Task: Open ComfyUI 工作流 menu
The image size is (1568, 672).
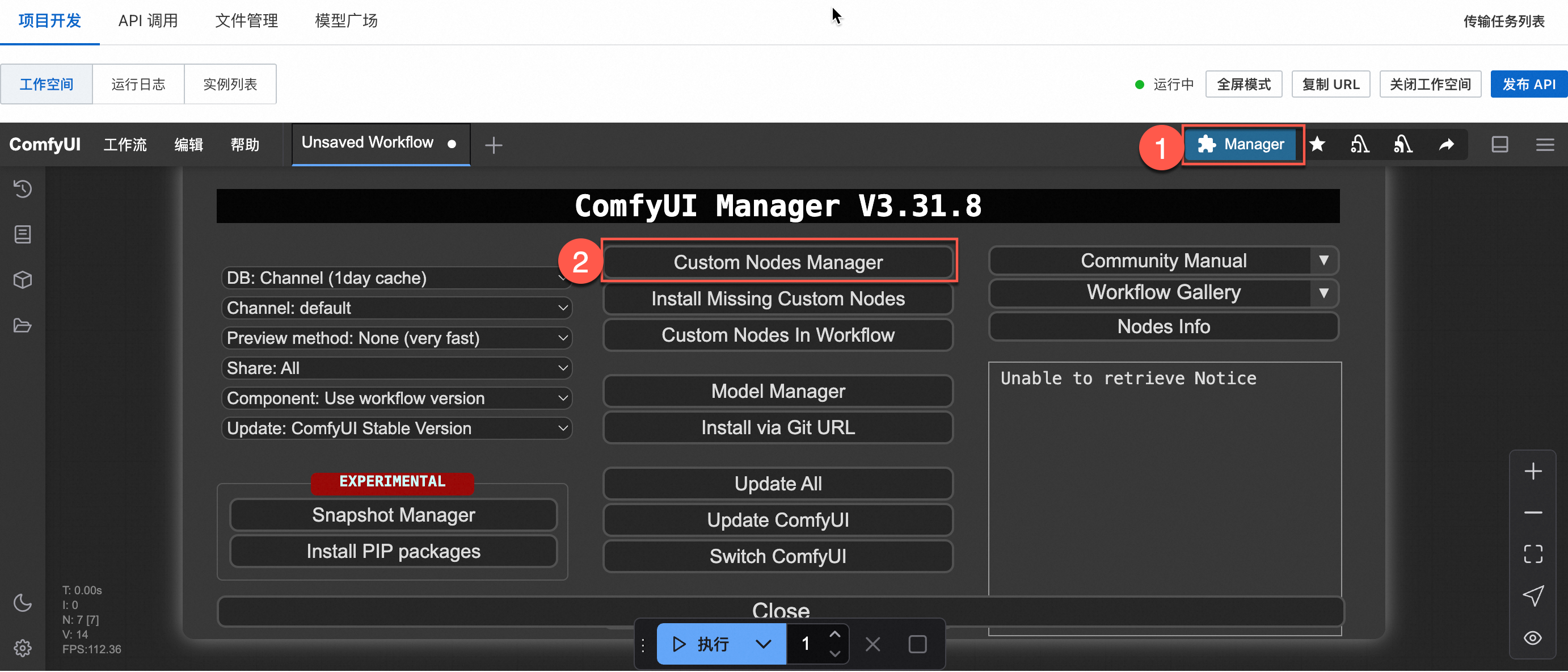Action: coord(125,144)
